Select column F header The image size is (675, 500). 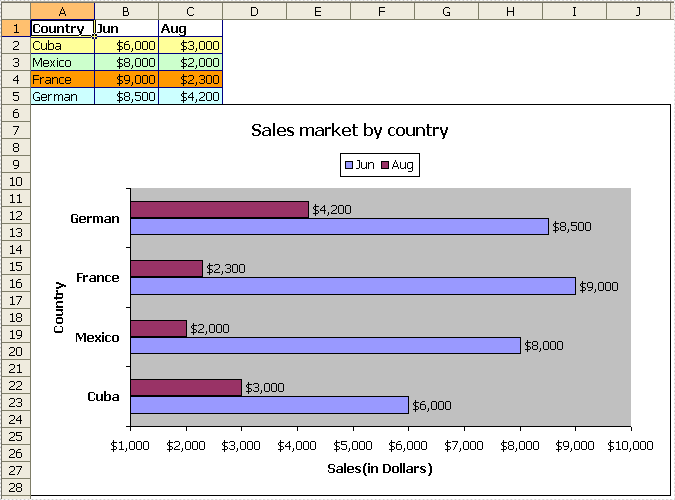pyautogui.click(x=382, y=12)
